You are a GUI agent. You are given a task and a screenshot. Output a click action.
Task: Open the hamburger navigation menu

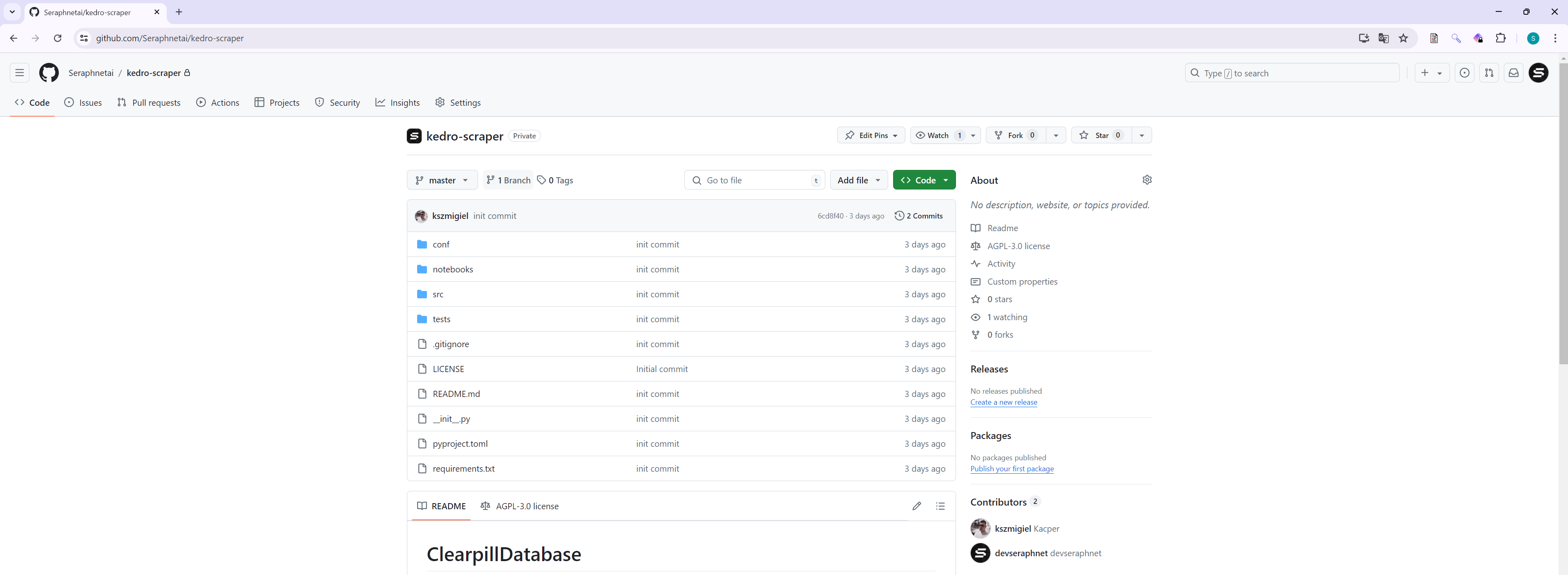(20, 73)
